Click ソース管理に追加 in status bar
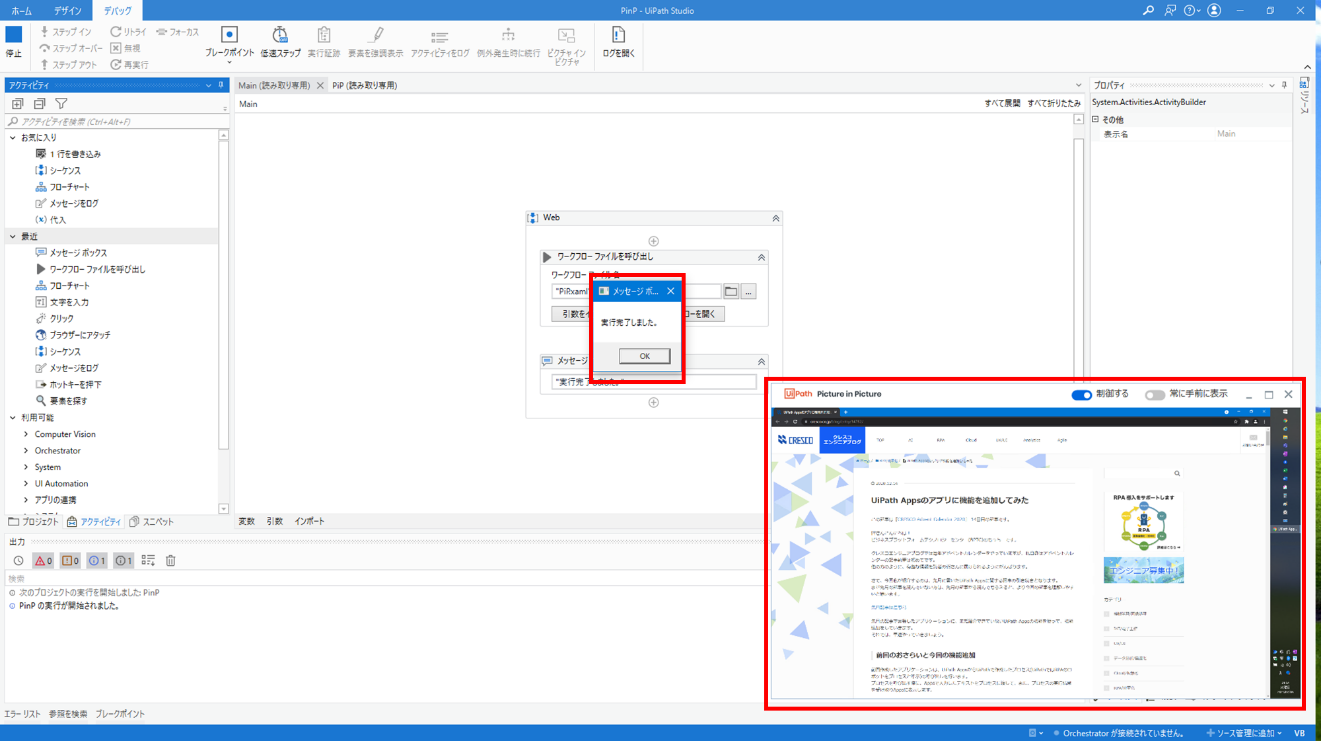This screenshot has width=1321, height=741. pos(1244,733)
